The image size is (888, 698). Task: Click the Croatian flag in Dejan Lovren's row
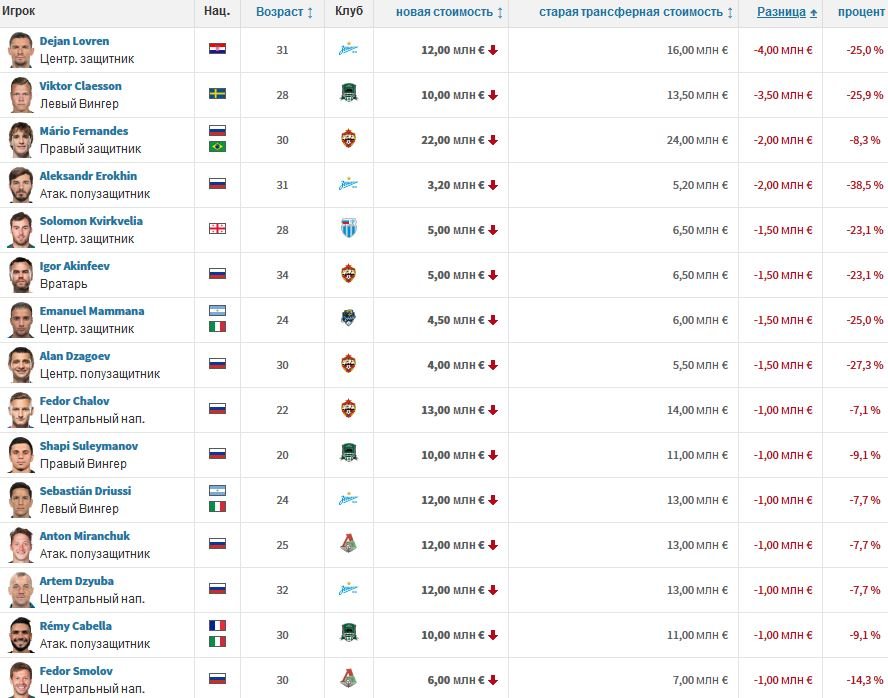point(217,49)
